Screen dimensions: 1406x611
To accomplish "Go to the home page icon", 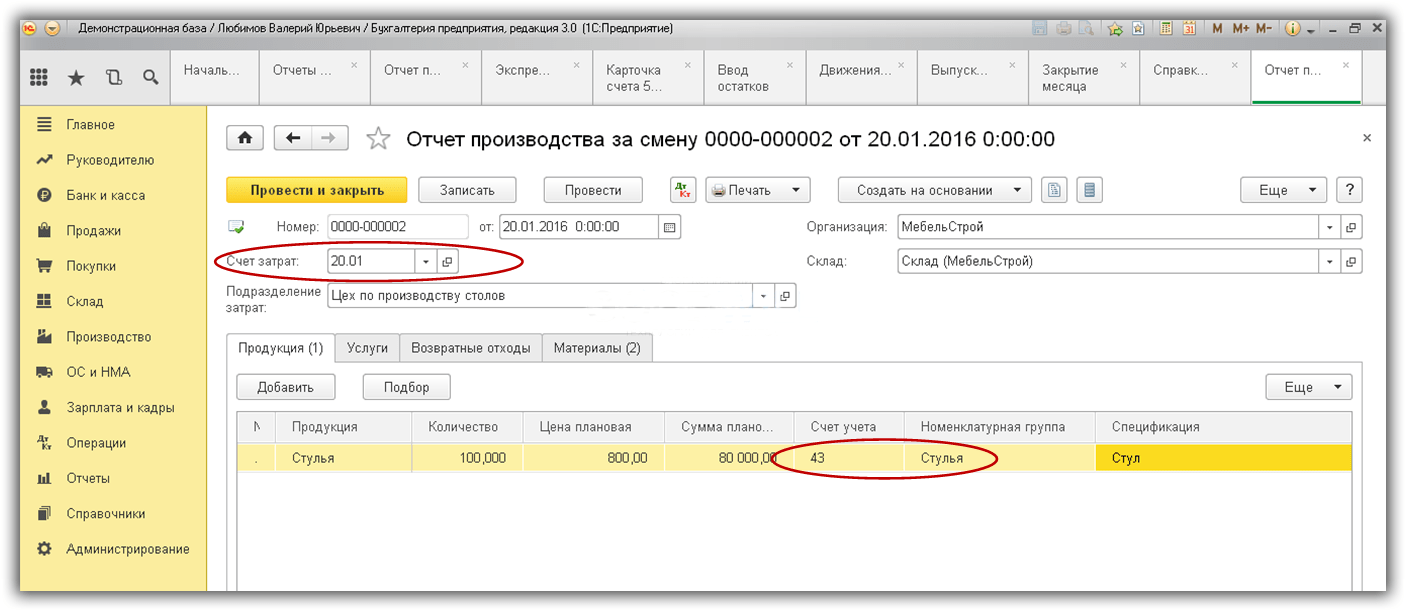I will [246, 138].
